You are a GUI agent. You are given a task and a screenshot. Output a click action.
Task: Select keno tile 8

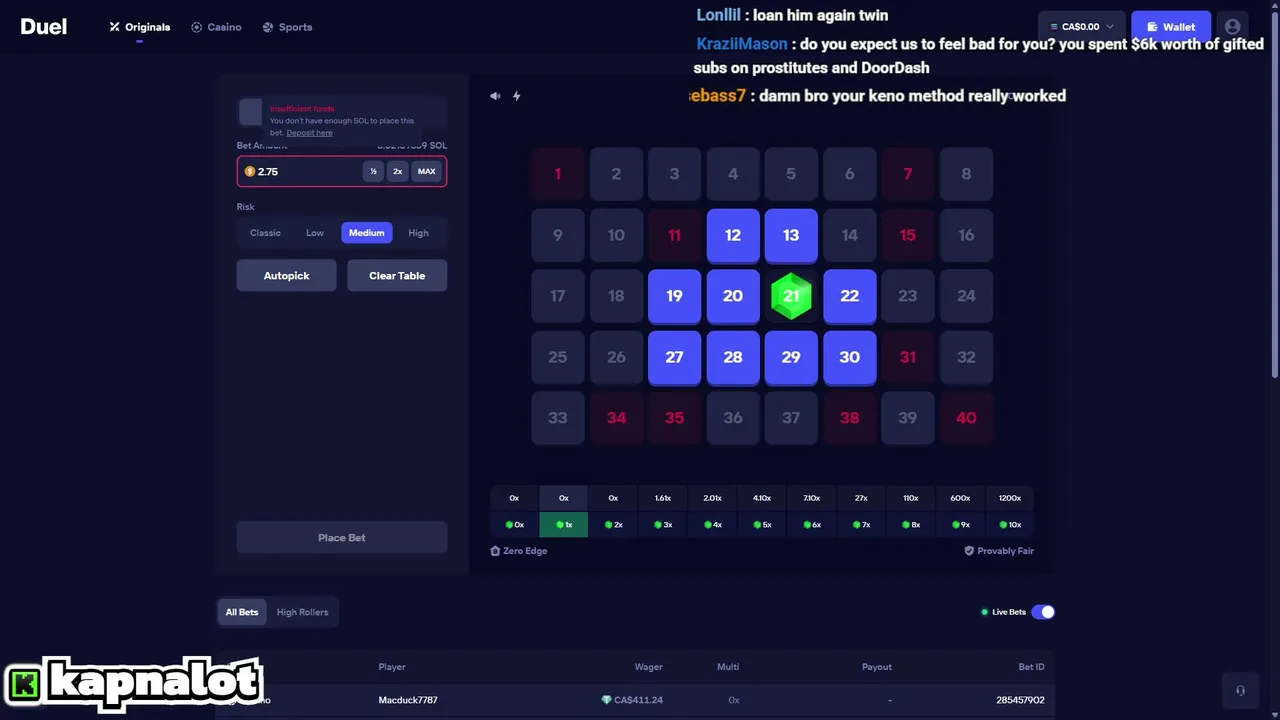click(x=966, y=174)
